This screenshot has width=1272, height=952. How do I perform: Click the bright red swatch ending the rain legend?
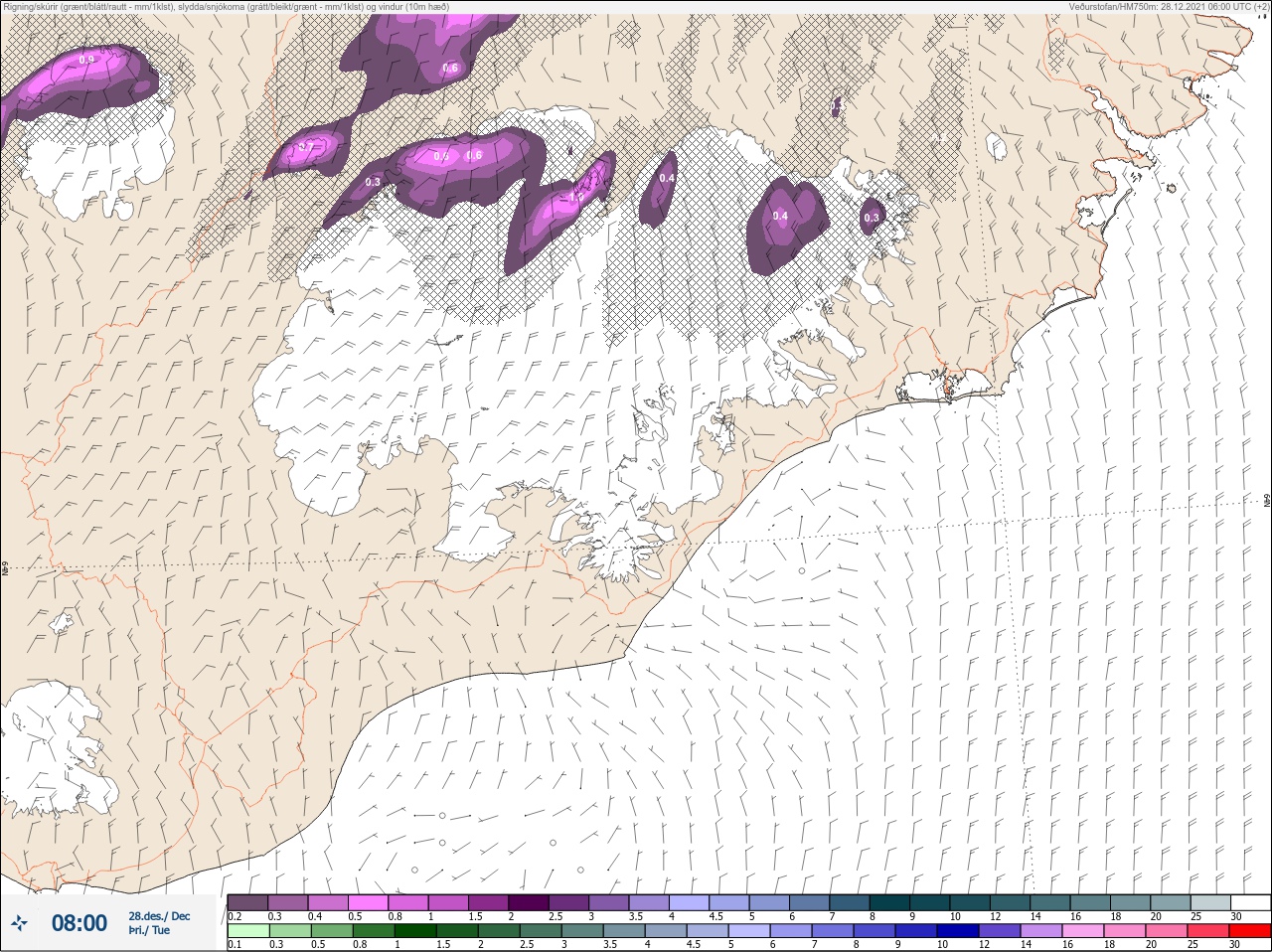point(1250,931)
